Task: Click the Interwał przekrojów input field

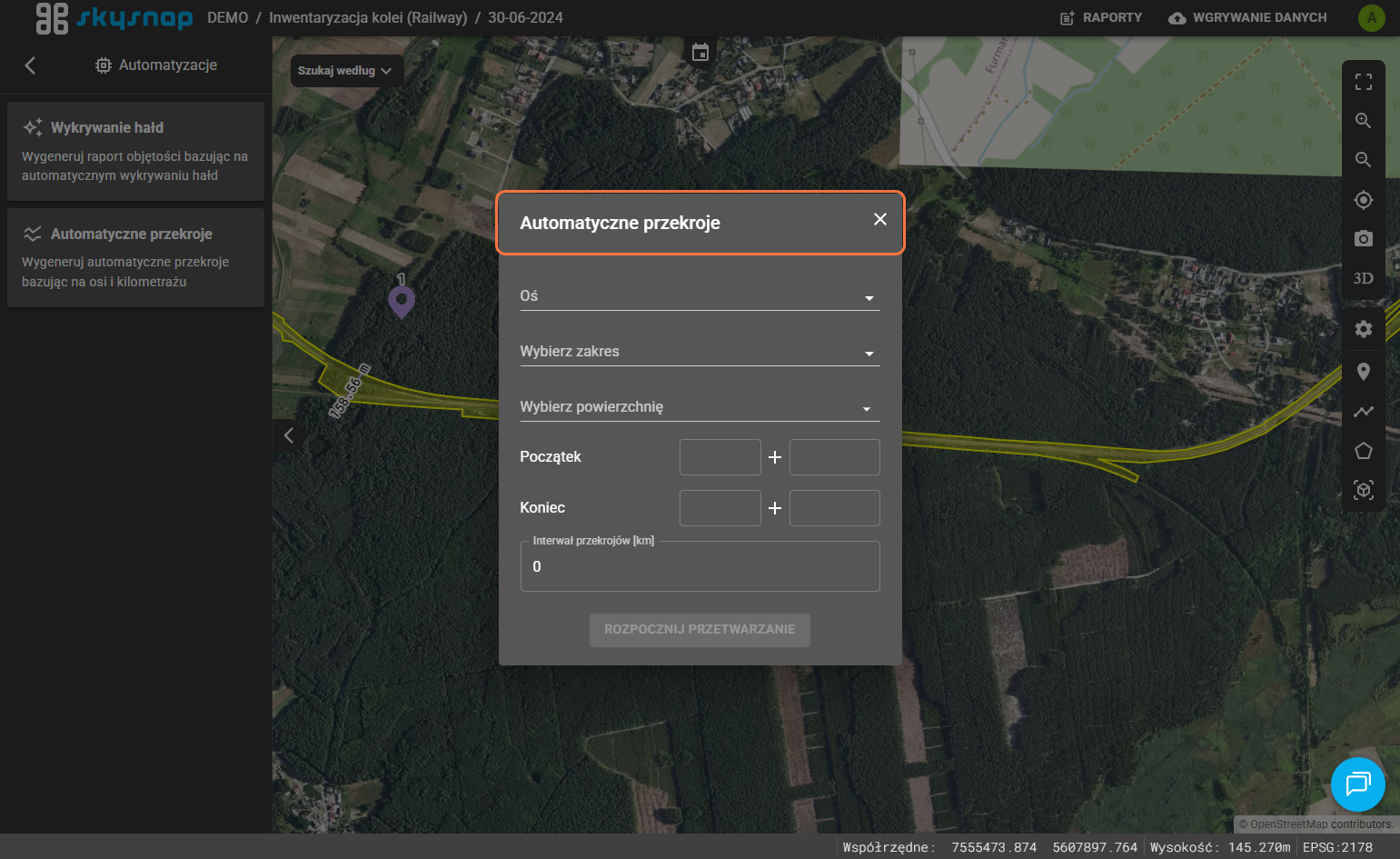Action: click(700, 566)
